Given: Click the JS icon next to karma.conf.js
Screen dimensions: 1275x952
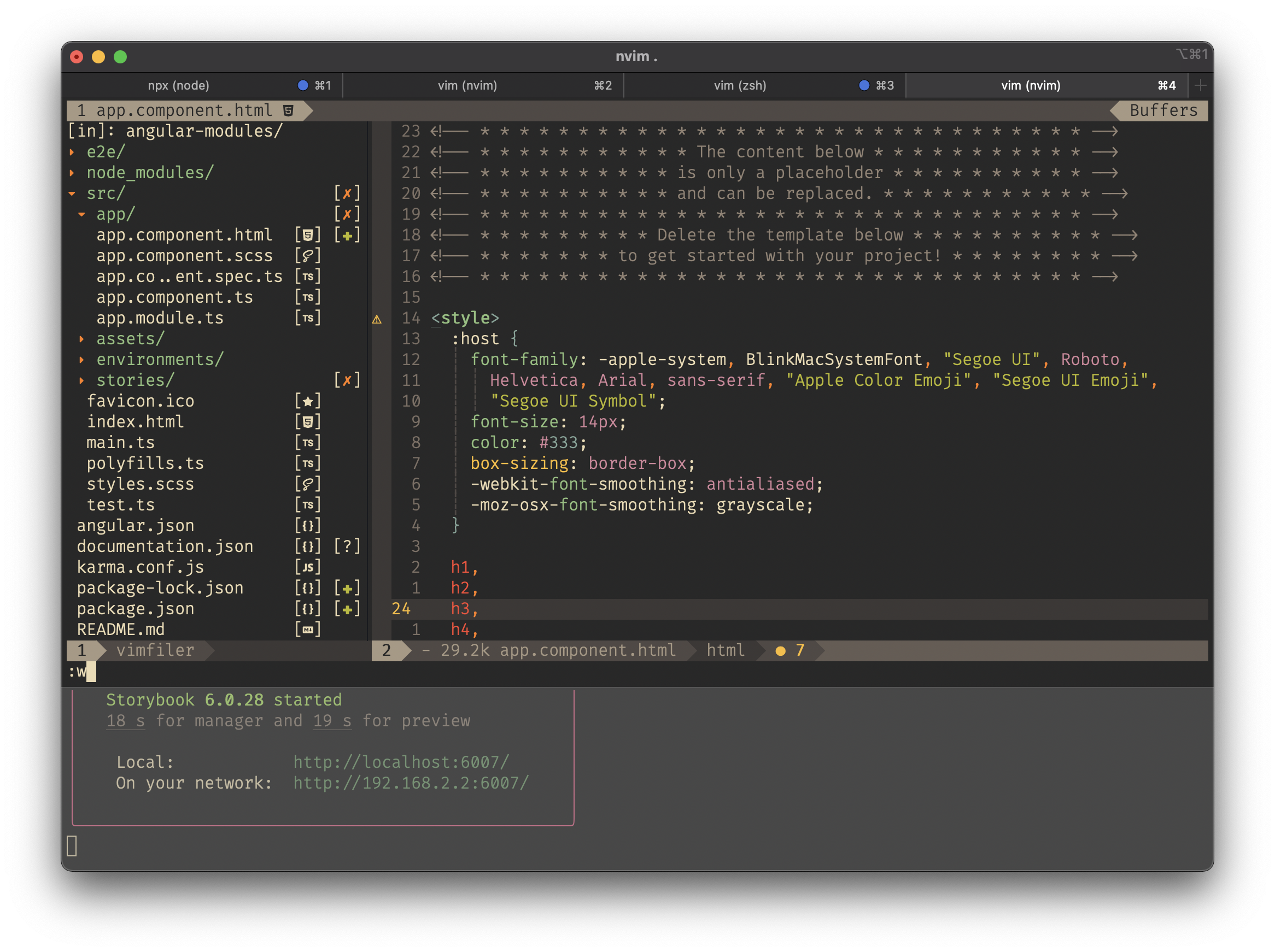Looking at the screenshot, I should click(x=308, y=567).
